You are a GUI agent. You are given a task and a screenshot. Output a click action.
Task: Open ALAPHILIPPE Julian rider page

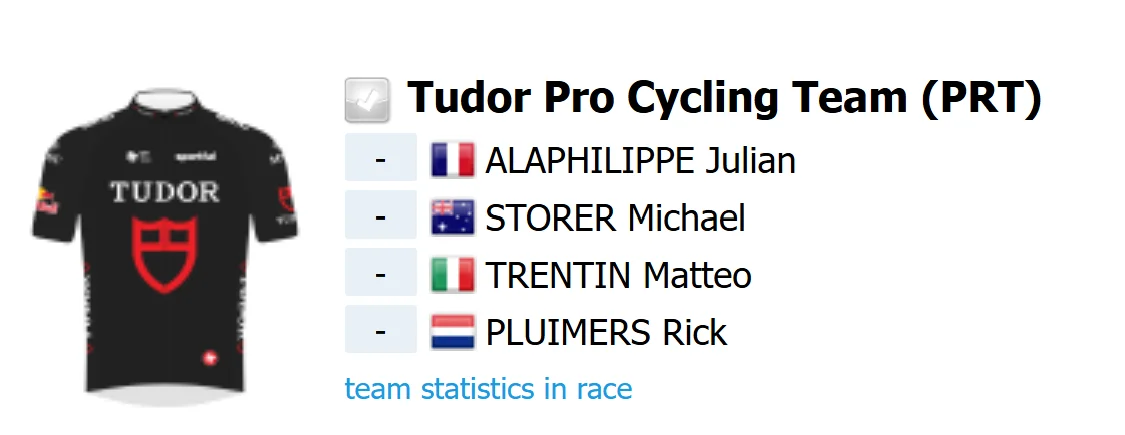(641, 160)
